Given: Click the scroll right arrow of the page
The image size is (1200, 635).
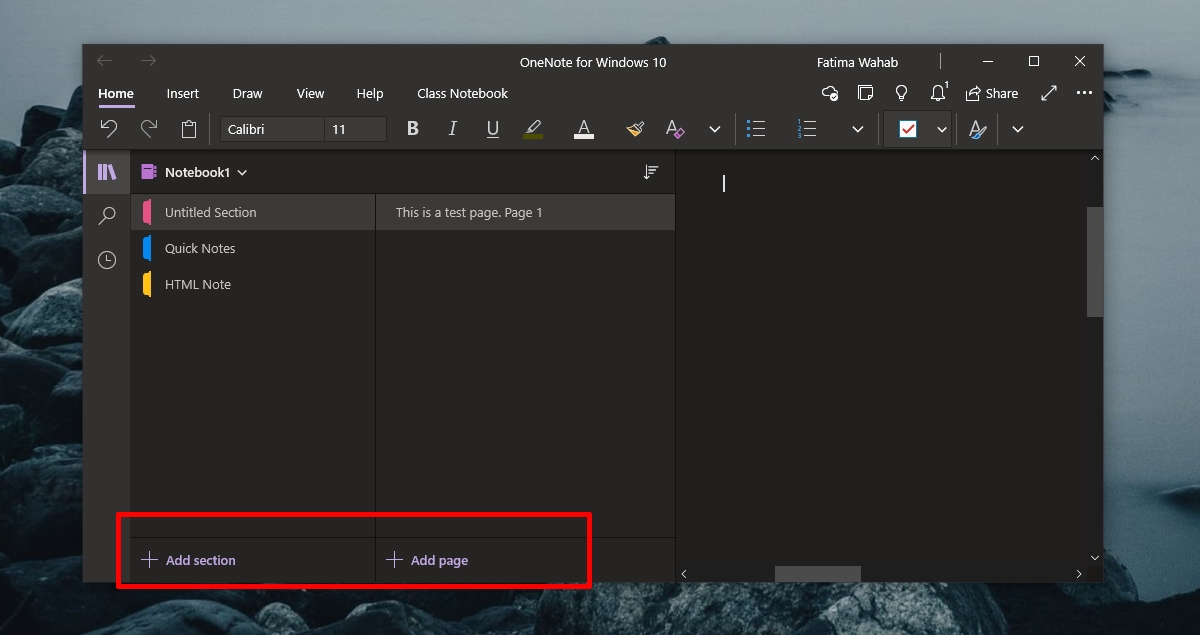Looking at the screenshot, I should point(1079,574).
